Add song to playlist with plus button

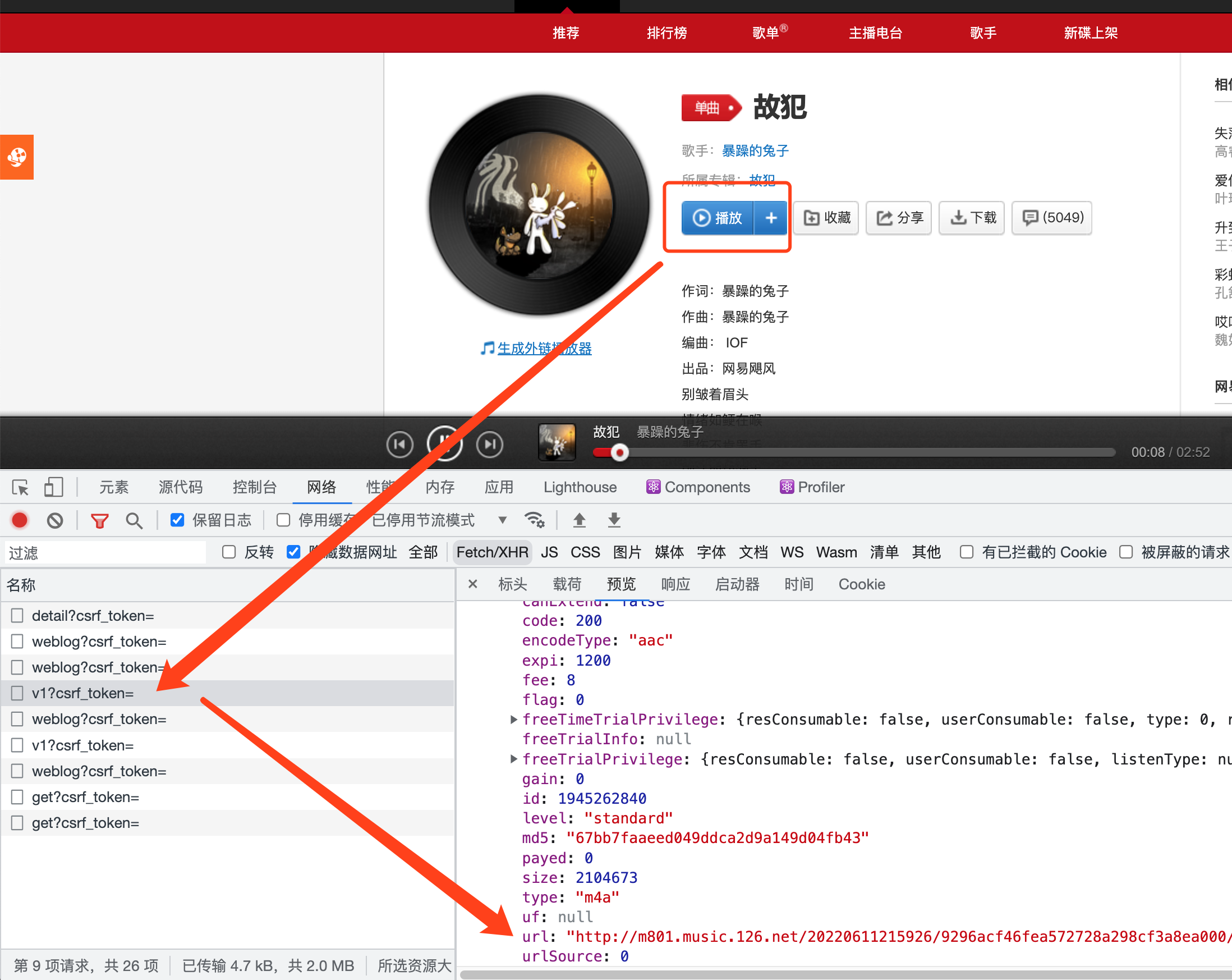[x=771, y=218]
